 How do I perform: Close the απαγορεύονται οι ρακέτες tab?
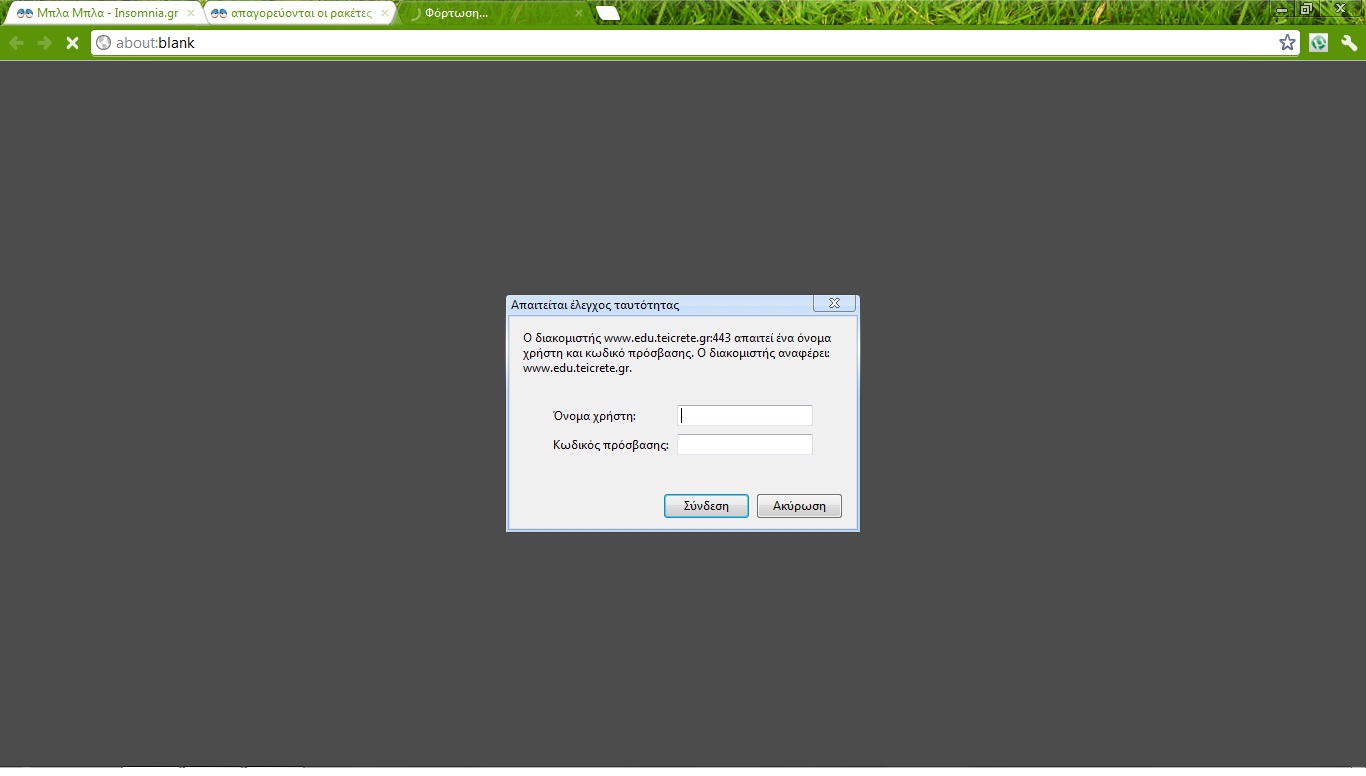(x=385, y=13)
